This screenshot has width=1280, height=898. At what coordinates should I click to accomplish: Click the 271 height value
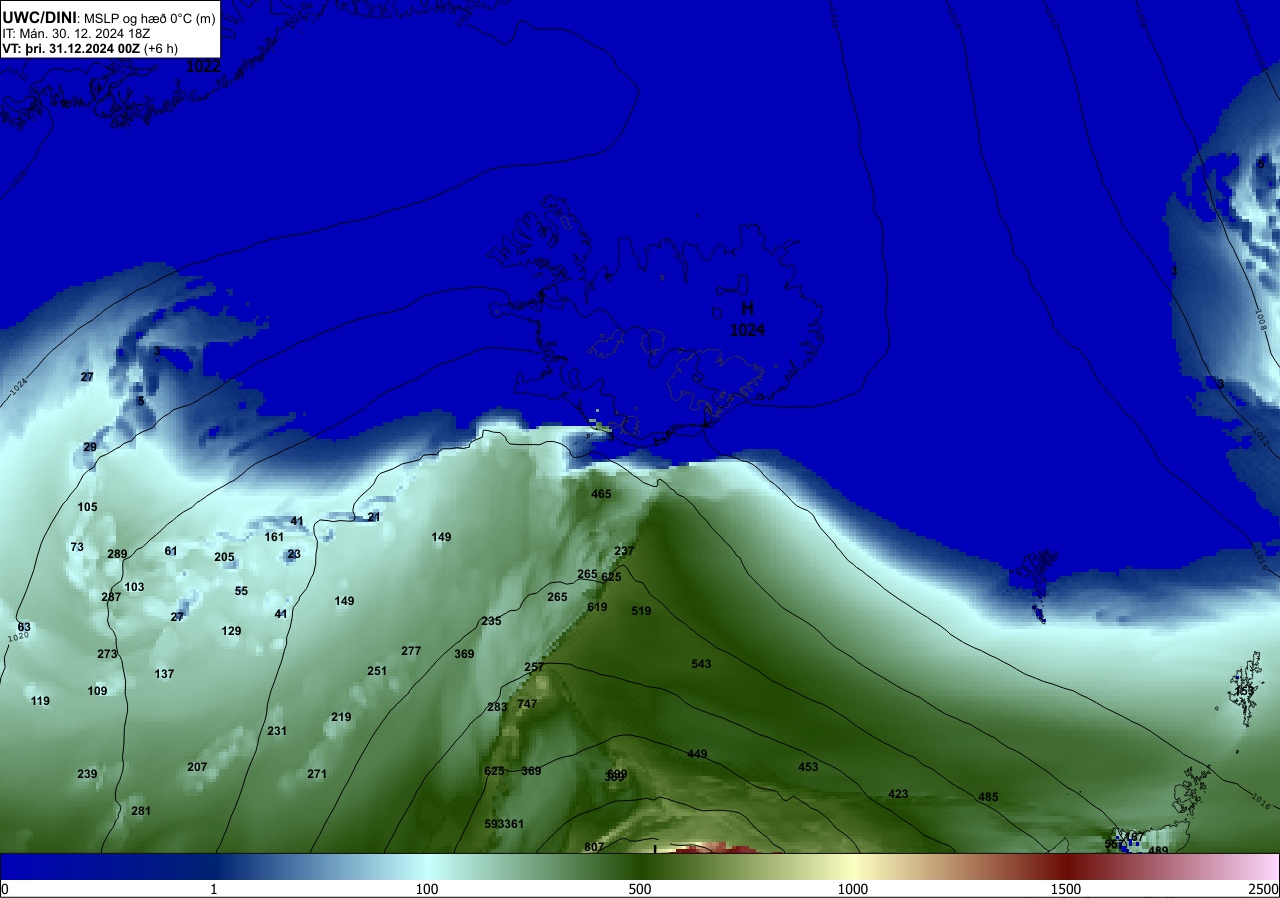pos(317,774)
